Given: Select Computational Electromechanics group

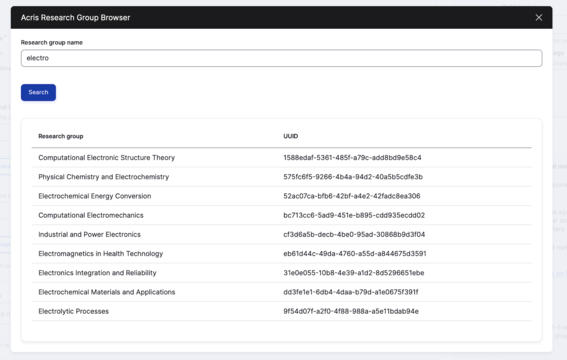Looking at the screenshot, I should coord(91,215).
